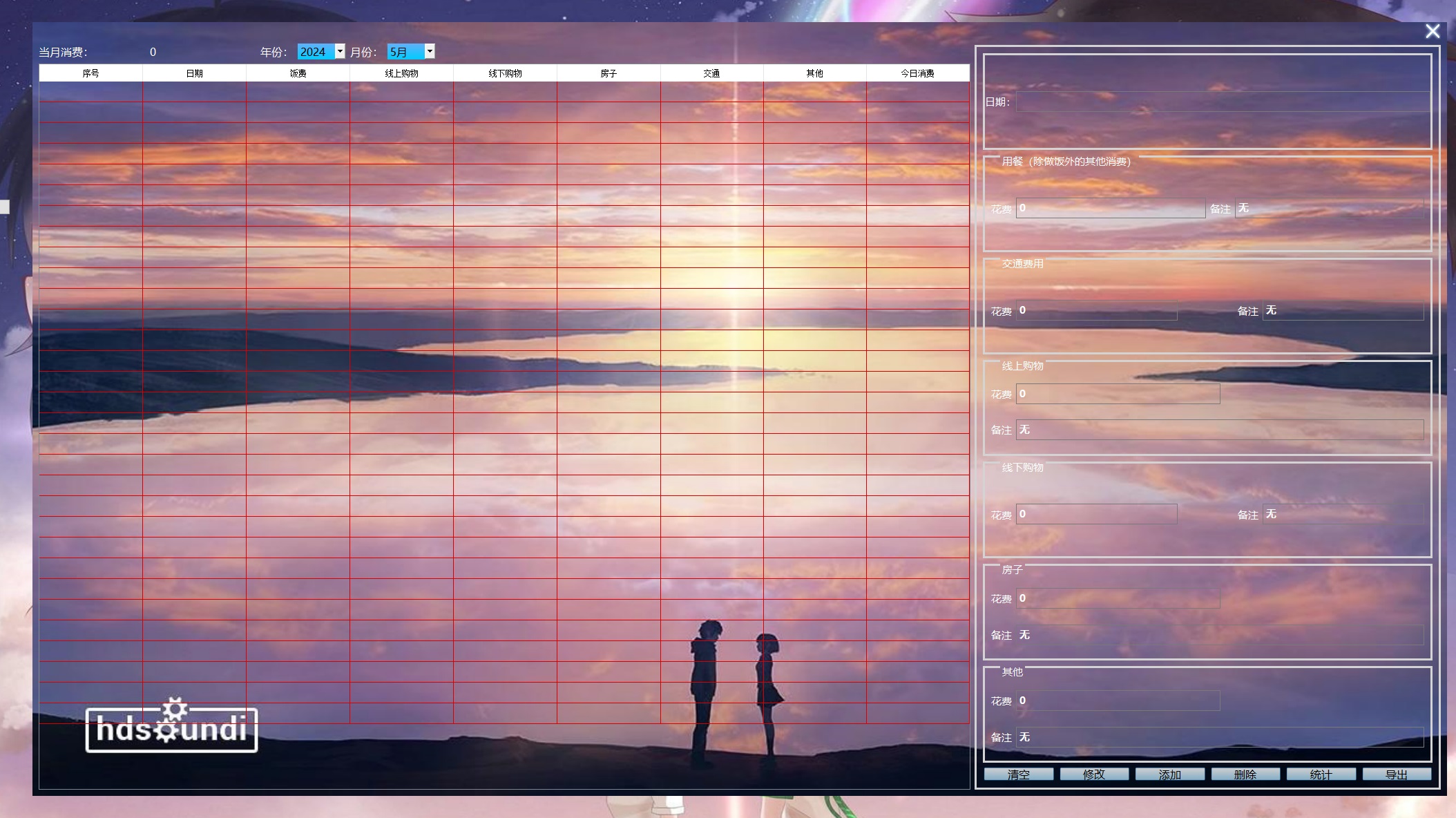Focus the 线上购物 备注 remark field

click(x=1220, y=430)
